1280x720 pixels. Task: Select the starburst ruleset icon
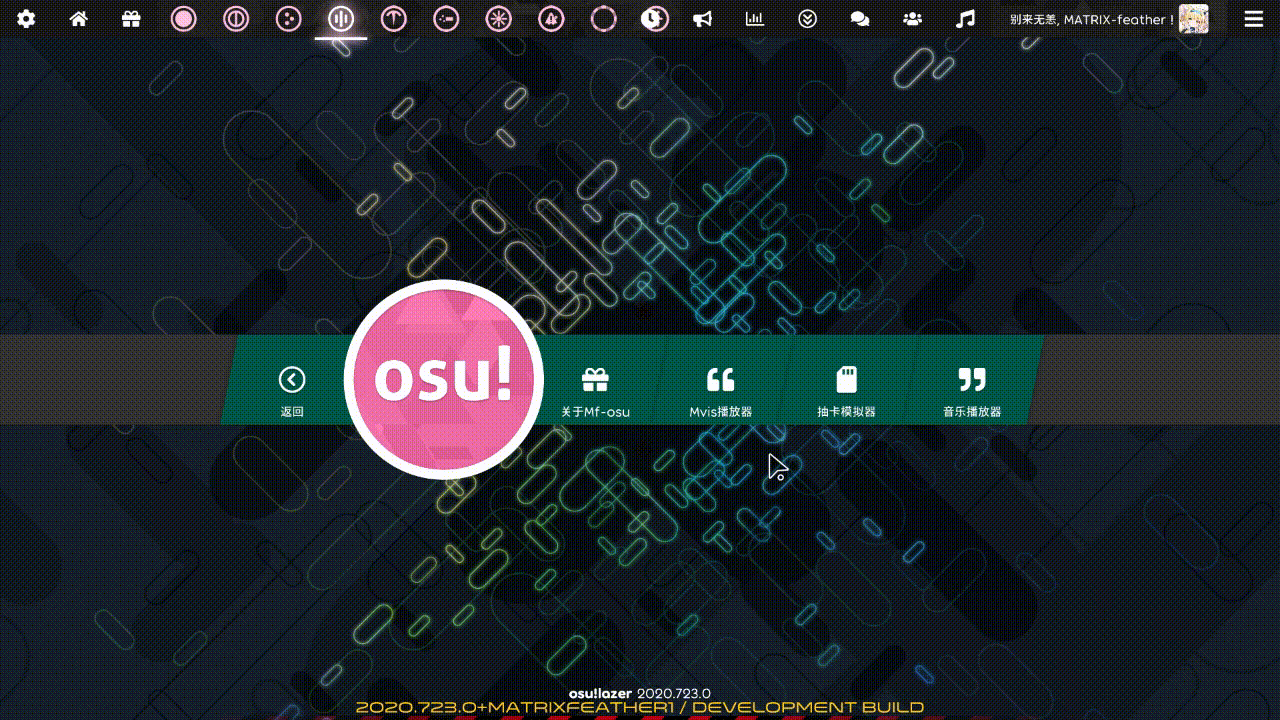tap(498, 19)
